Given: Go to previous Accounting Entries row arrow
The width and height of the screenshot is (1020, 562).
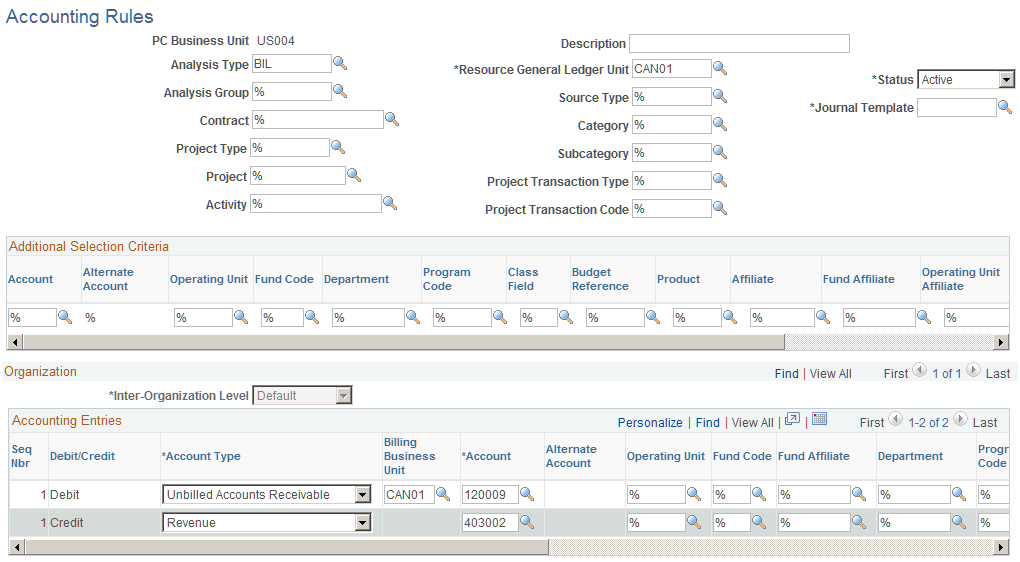Looking at the screenshot, I should [x=896, y=420].
